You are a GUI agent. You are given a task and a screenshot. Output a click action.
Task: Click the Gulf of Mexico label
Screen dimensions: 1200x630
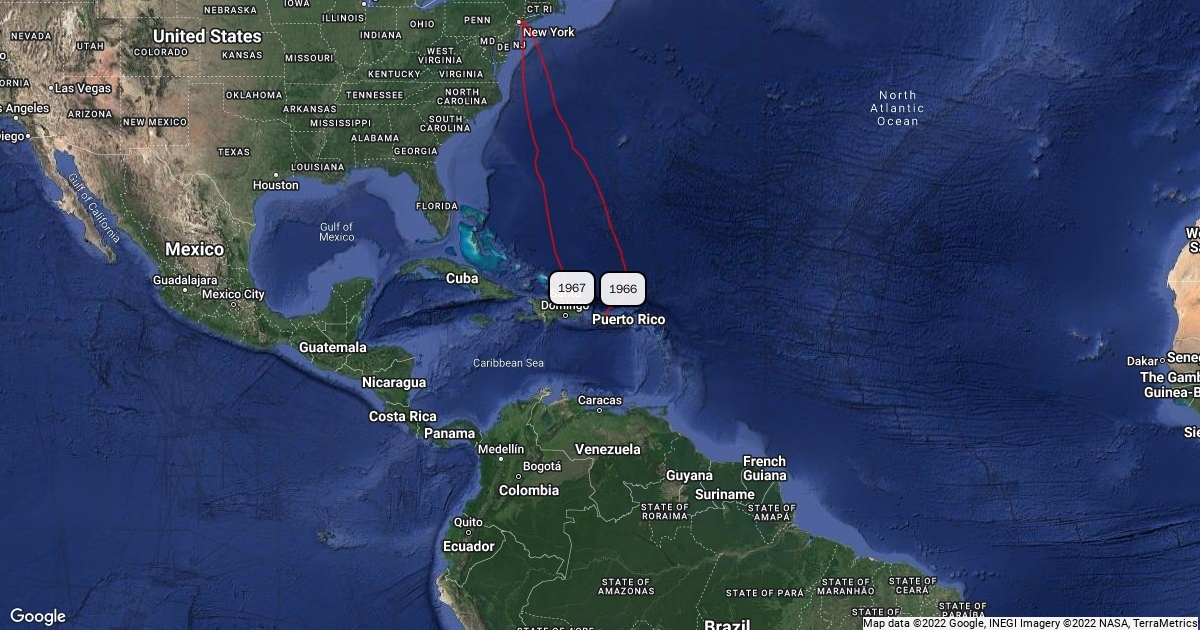point(337,231)
